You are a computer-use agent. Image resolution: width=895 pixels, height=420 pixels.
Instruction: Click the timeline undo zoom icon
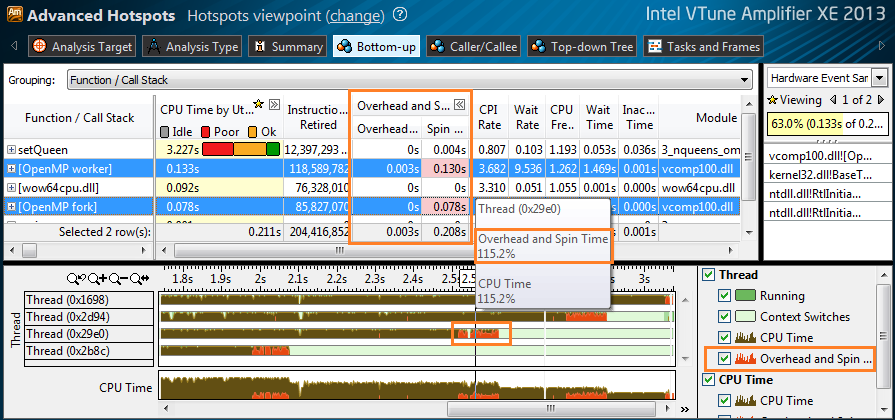[74, 279]
